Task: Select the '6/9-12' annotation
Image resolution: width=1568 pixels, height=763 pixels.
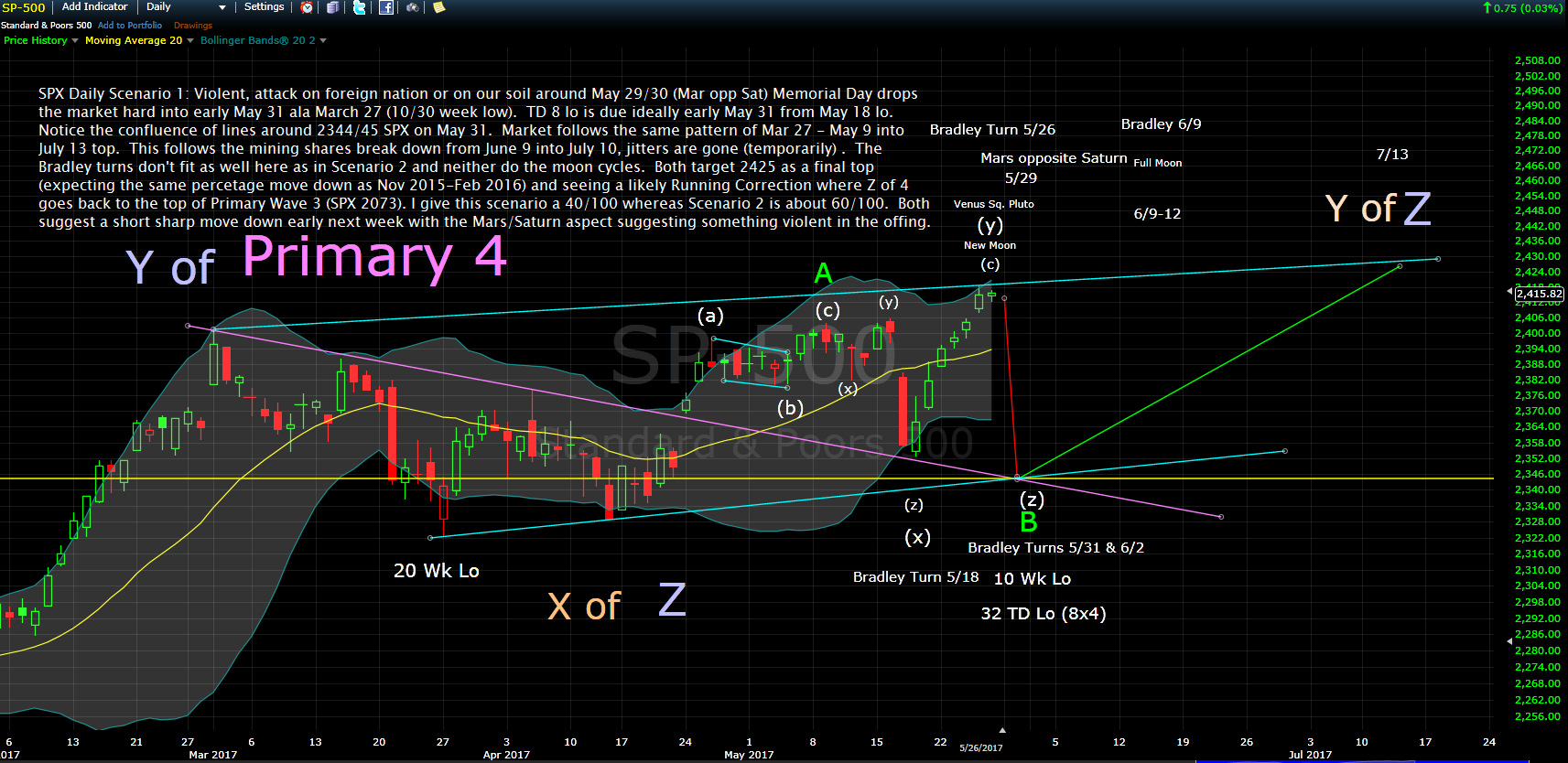Action: tap(1157, 214)
